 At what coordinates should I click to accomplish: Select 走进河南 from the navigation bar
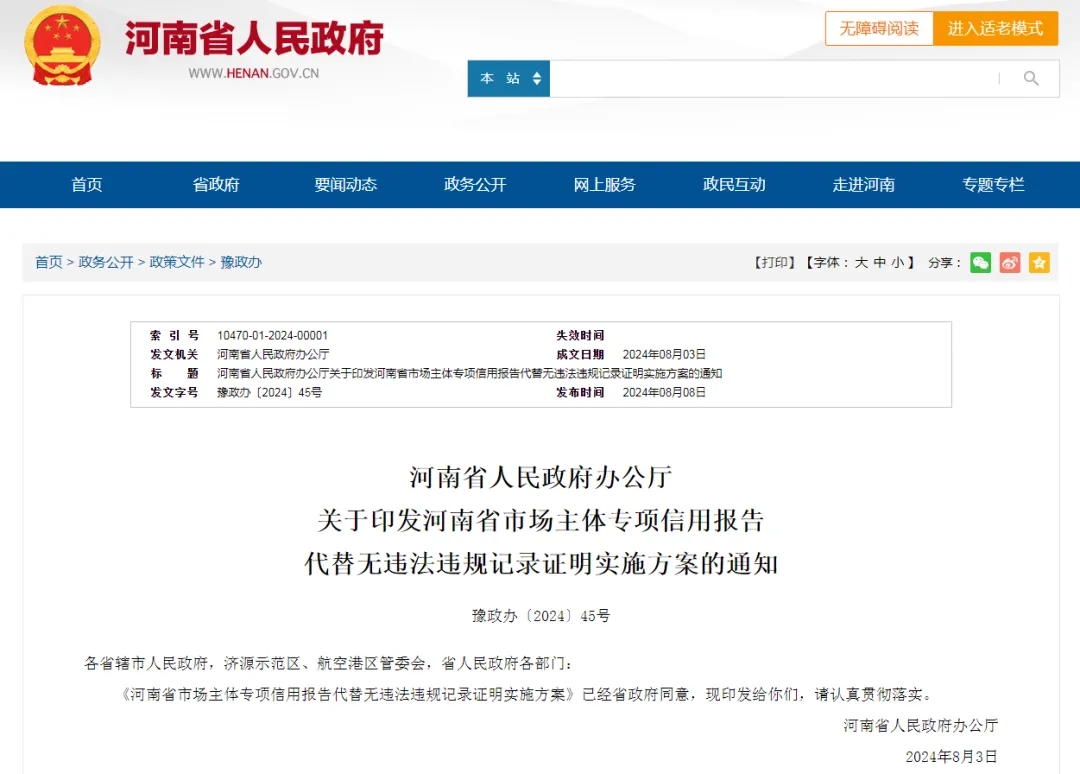click(863, 185)
